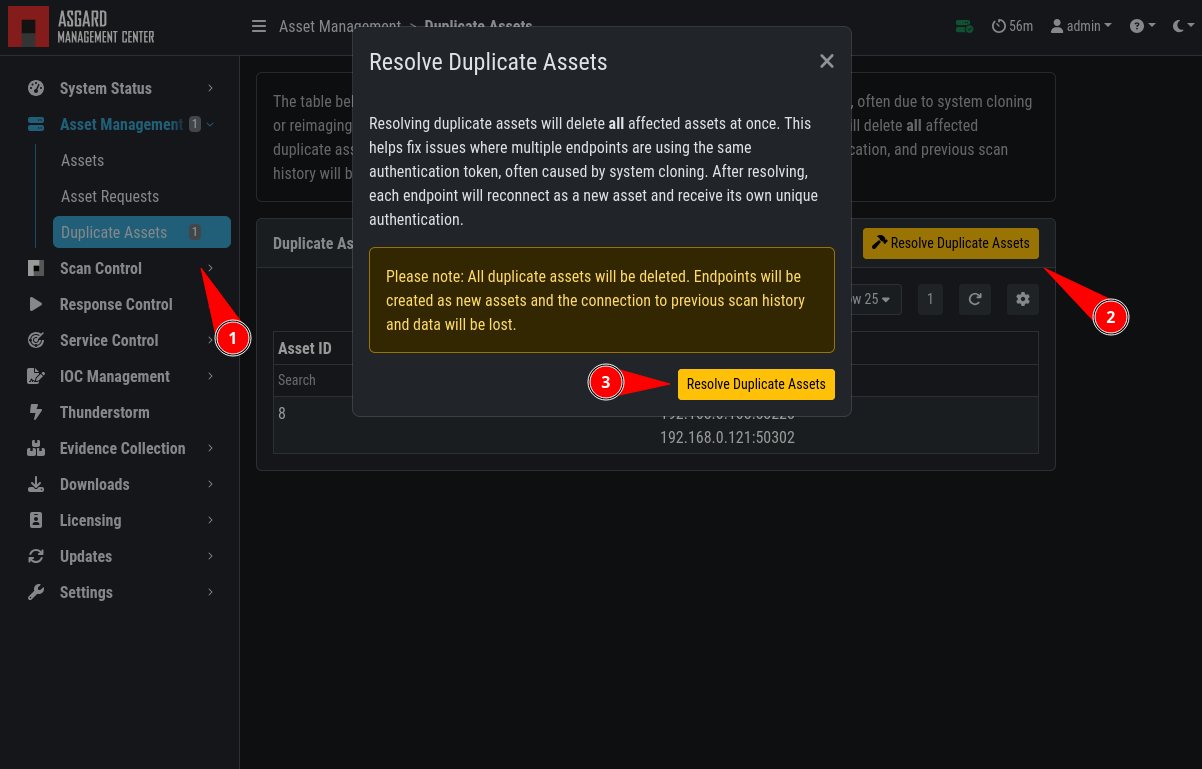
Task: Click the Settings wrench icon
Action: [36, 592]
